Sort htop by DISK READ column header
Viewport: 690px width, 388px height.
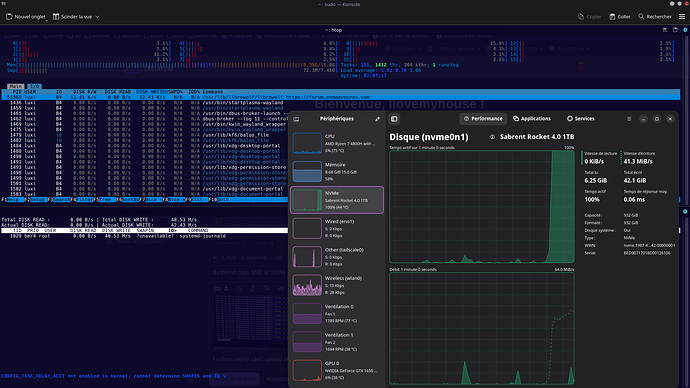click(x=117, y=92)
